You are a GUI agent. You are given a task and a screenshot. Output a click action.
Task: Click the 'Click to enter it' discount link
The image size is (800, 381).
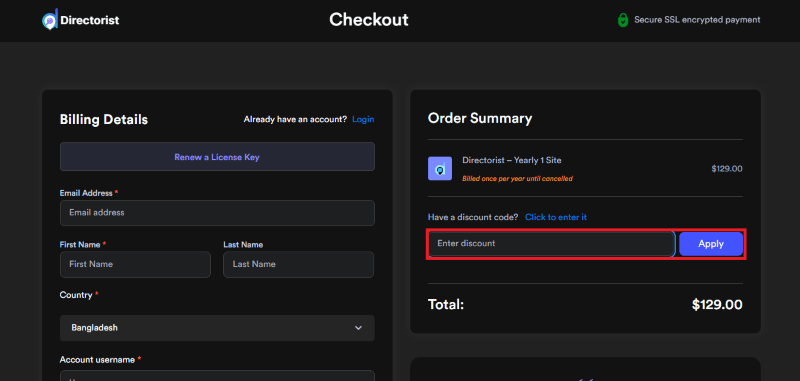click(556, 217)
